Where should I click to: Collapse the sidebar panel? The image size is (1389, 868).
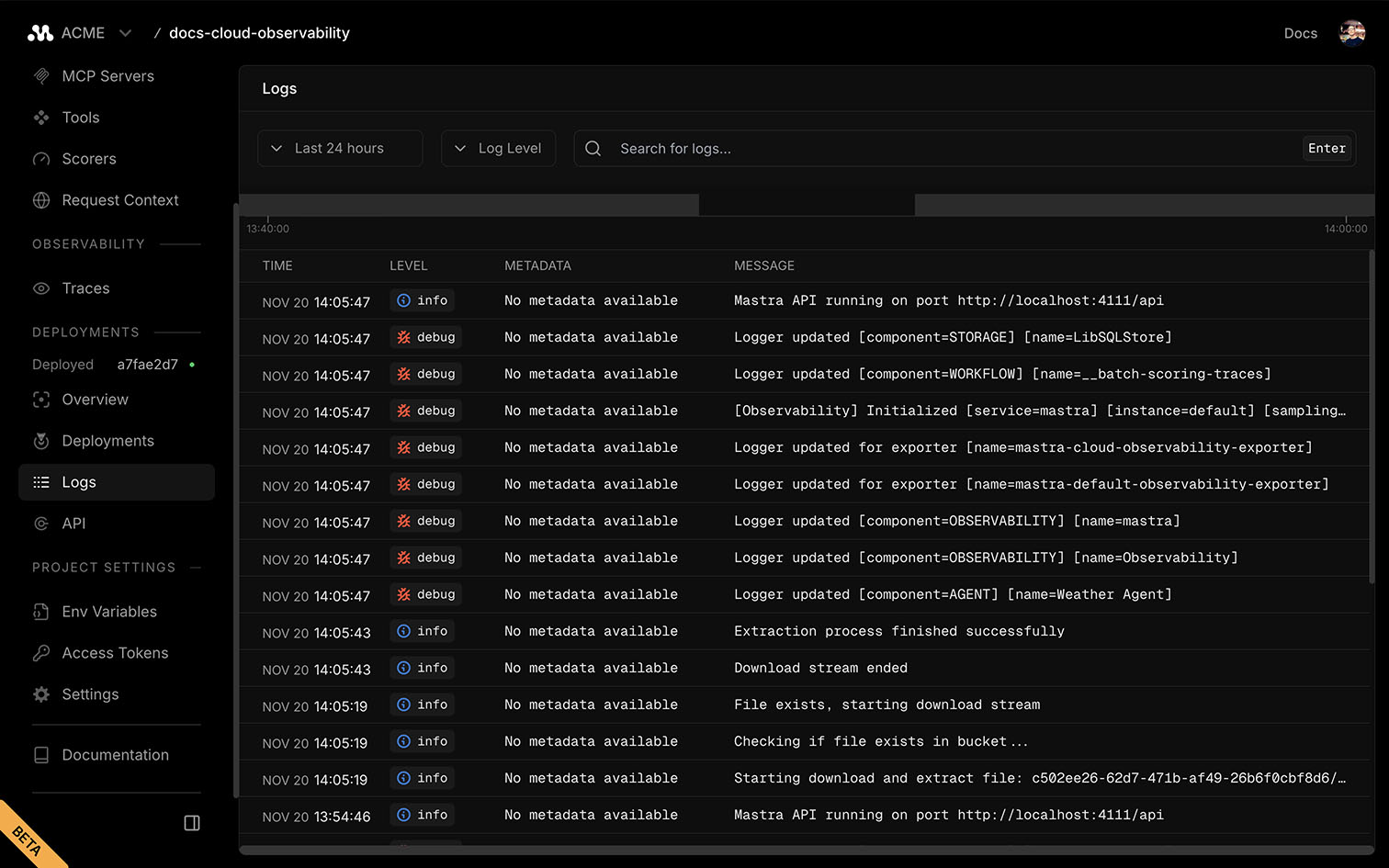192,823
